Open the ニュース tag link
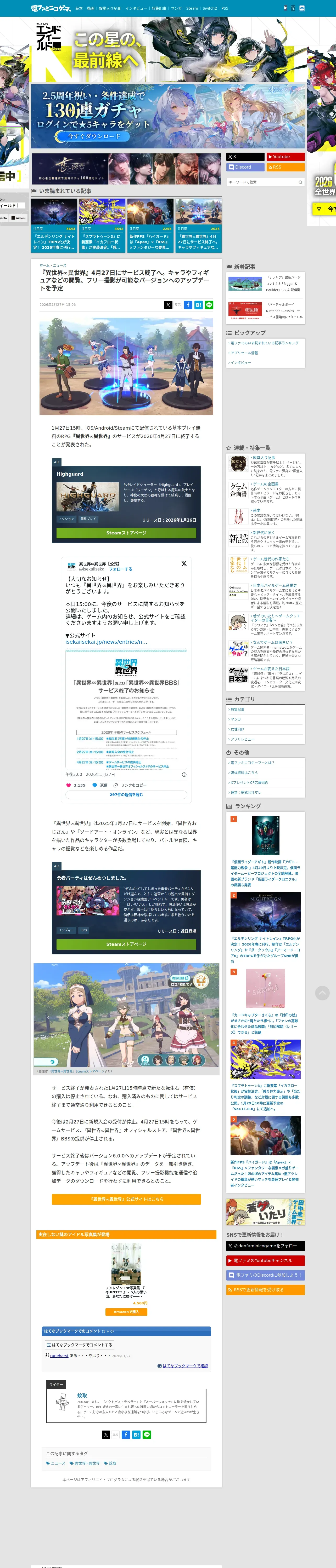The height and width of the screenshot is (1568, 336). (56, 1463)
